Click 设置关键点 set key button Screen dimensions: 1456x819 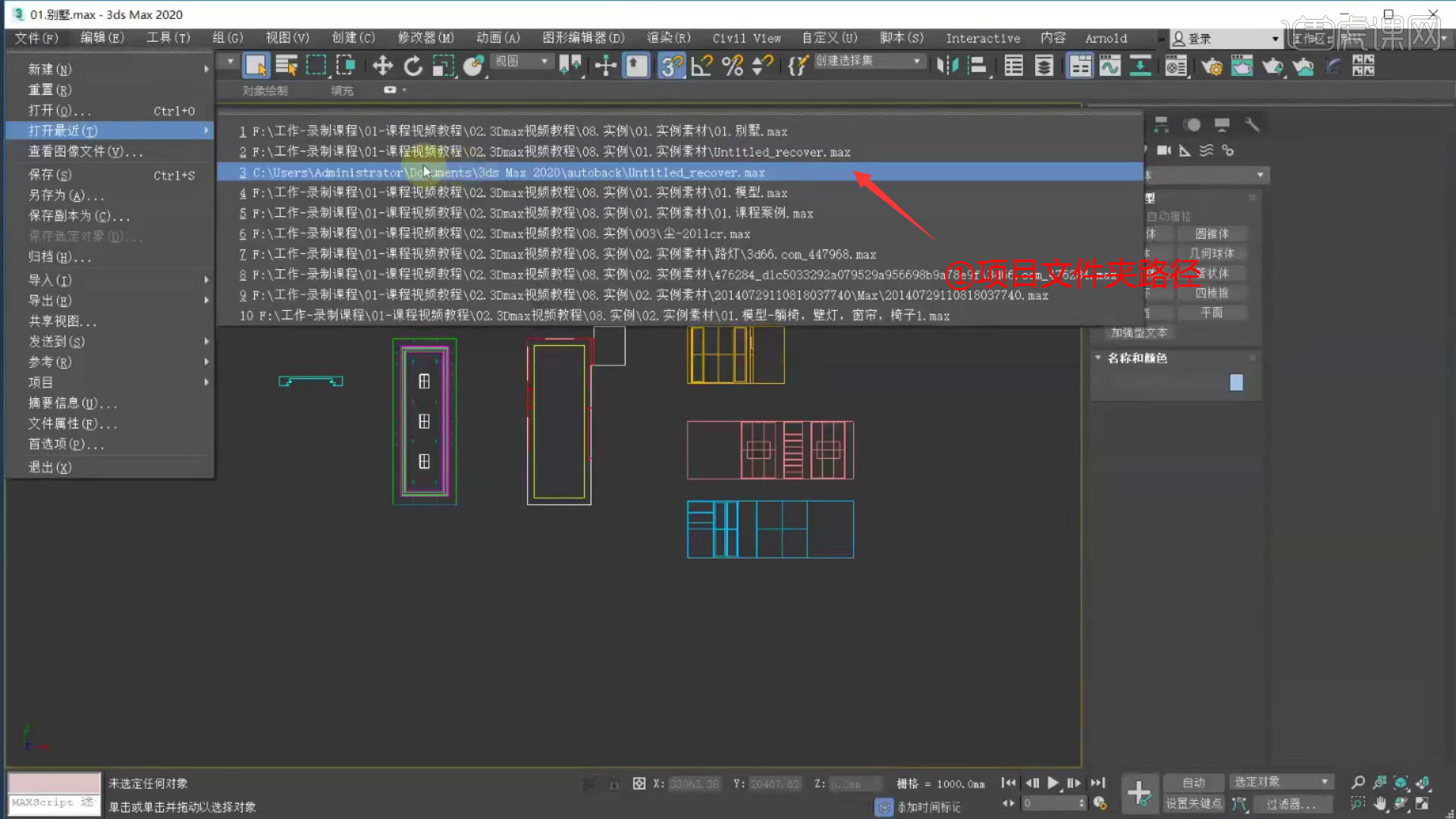pos(1194,804)
